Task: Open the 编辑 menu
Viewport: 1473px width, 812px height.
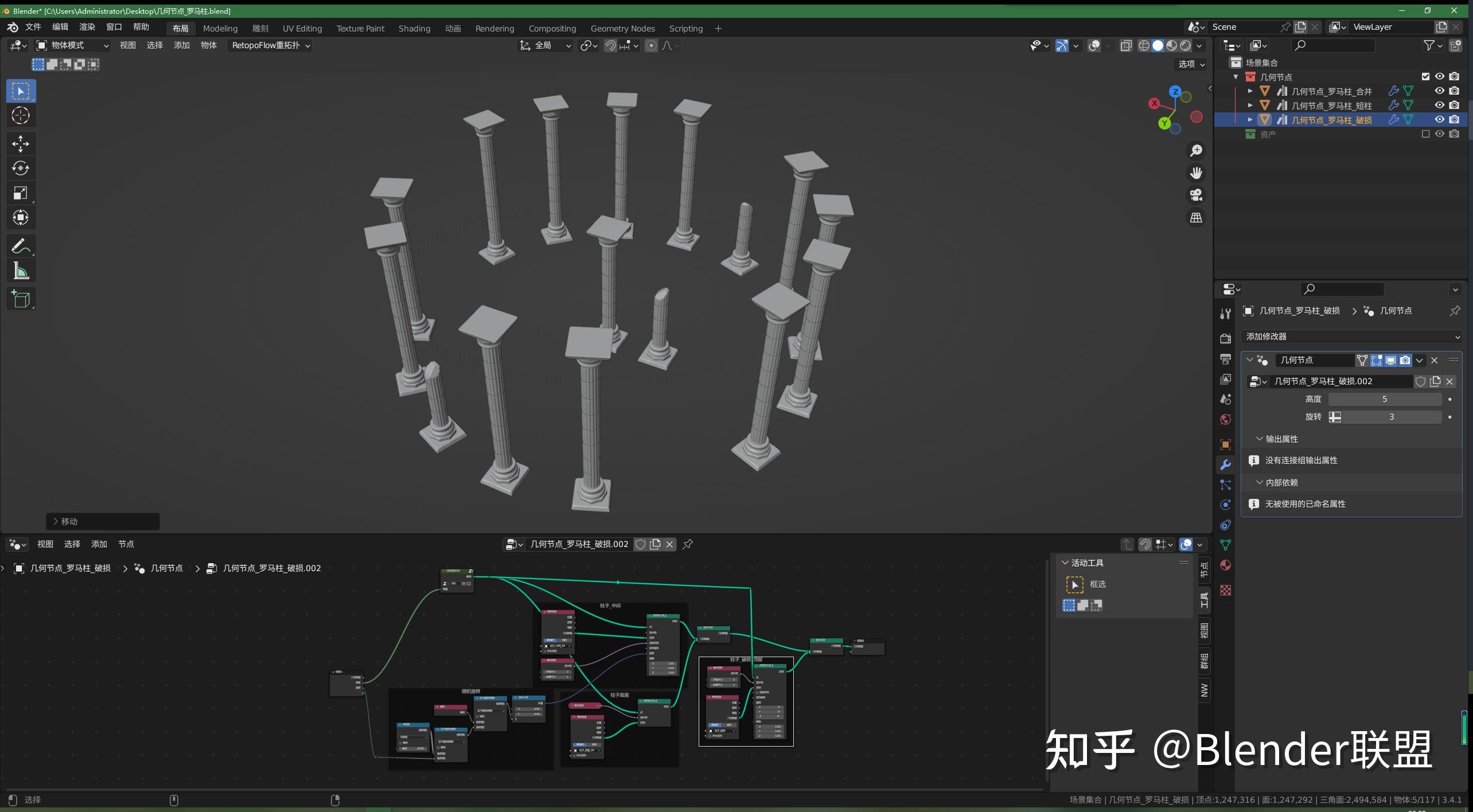Action: [60, 28]
